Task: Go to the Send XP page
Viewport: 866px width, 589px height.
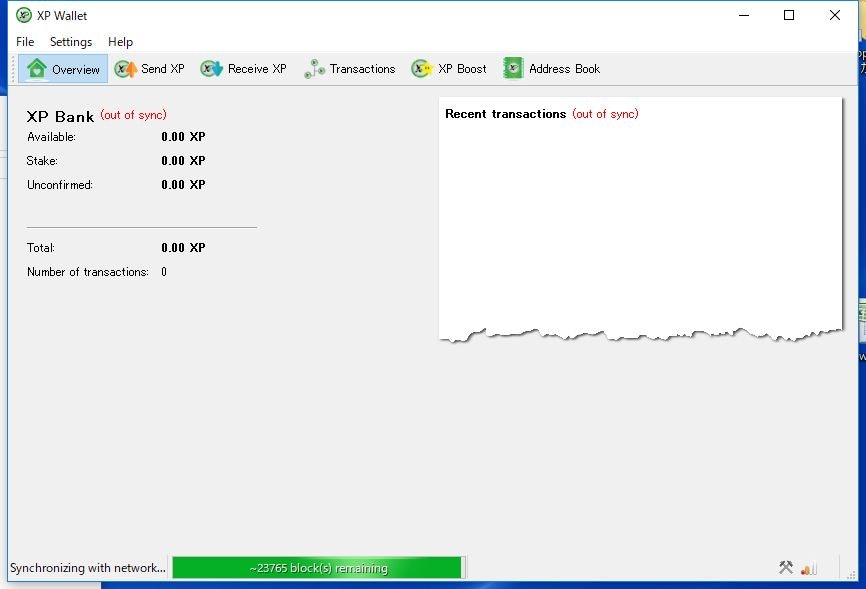Action: tap(149, 69)
